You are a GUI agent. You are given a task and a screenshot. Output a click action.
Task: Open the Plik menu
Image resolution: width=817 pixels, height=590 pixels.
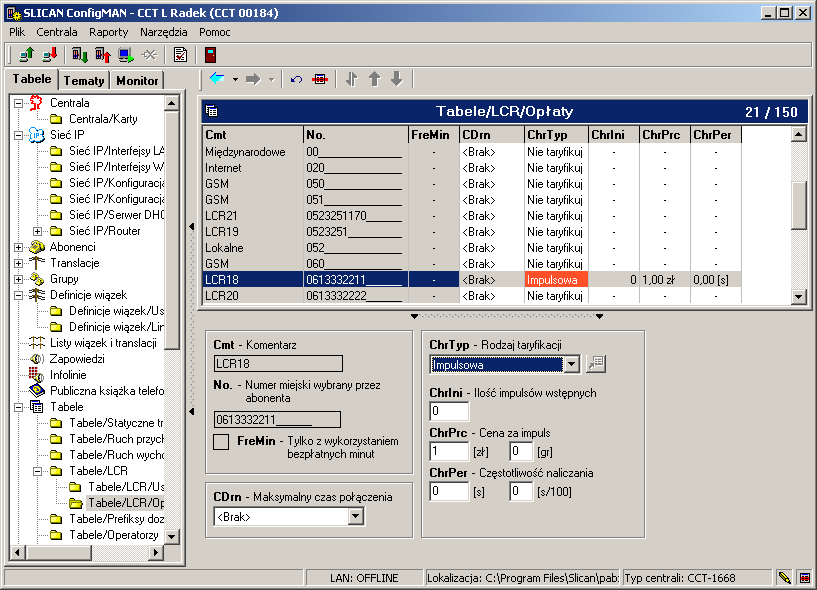tap(17, 32)
